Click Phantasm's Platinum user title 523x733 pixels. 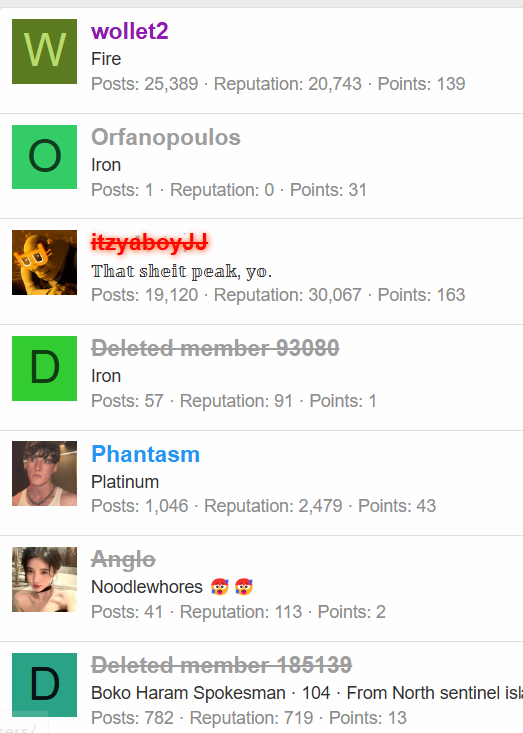coord(125,482)
